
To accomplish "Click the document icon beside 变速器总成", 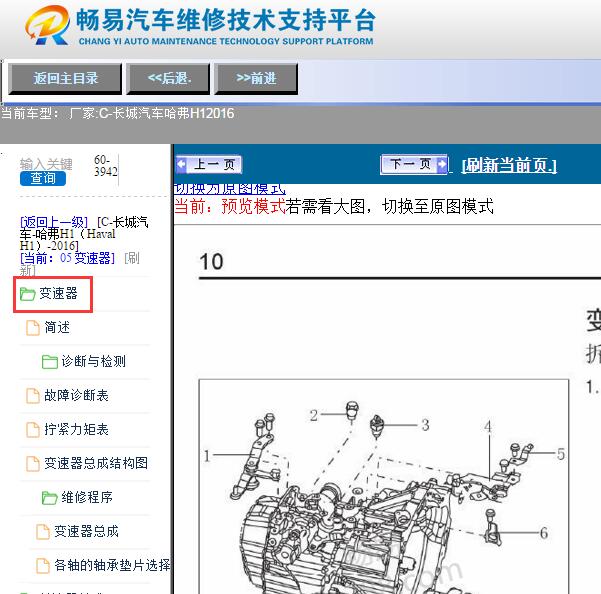I will 43,532.
